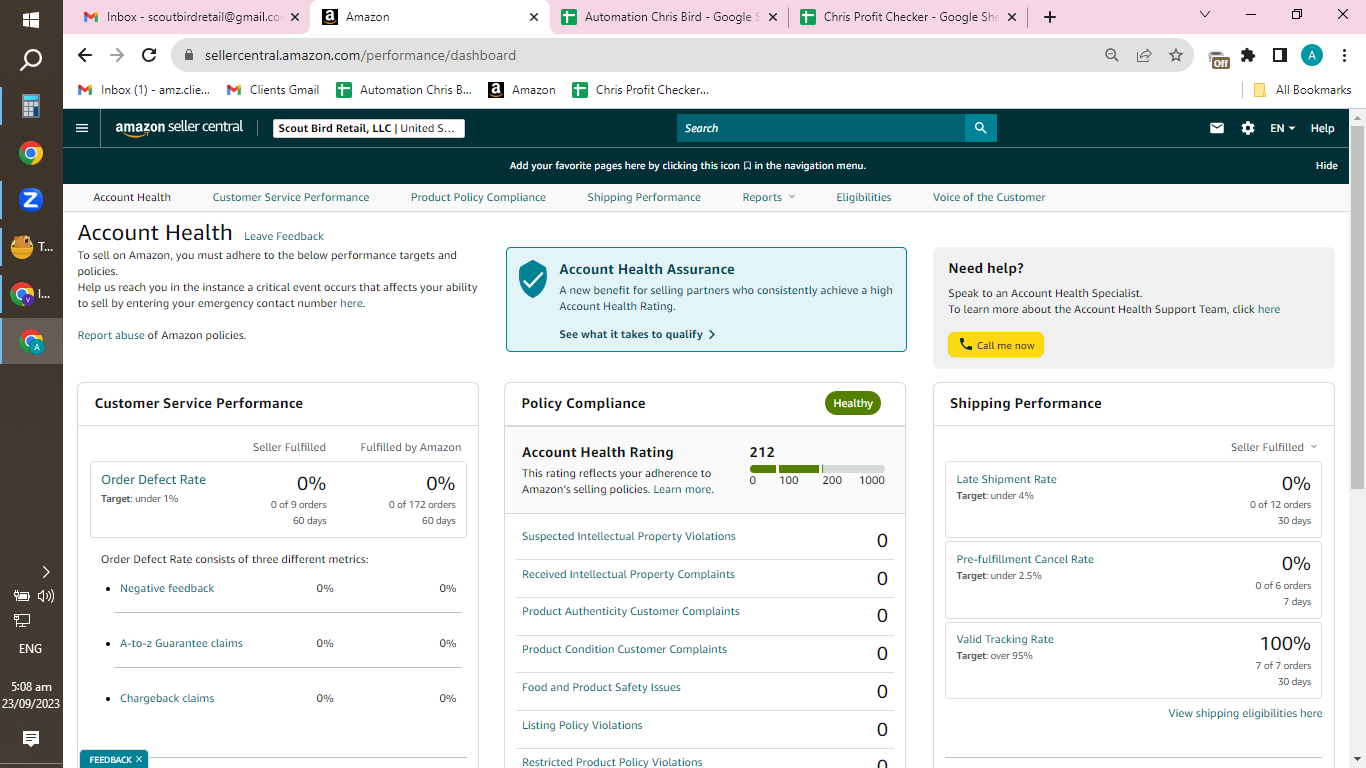Open the settings gear icon in Seller Central
1366x768 pixels.
(1248, 128)
